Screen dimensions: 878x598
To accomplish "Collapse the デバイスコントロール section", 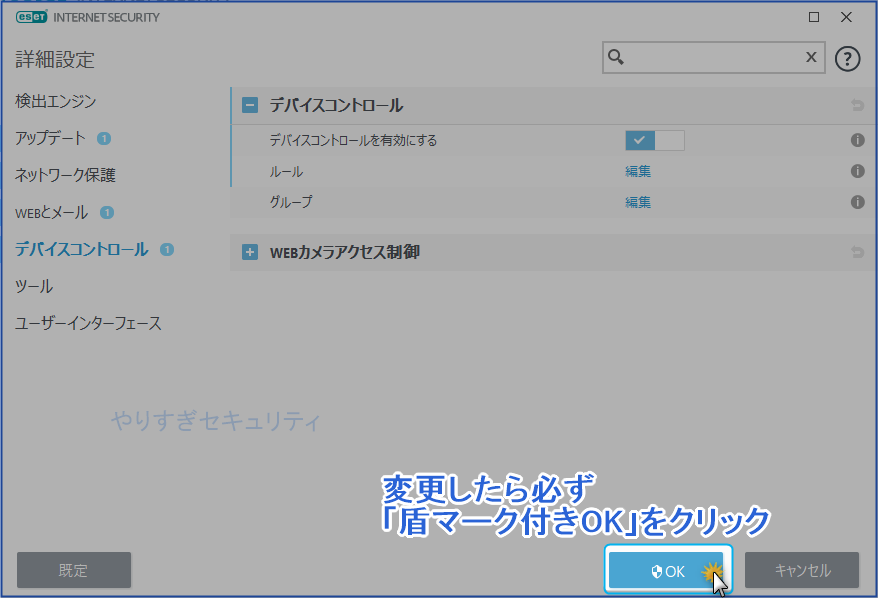I will click(250, 105).
